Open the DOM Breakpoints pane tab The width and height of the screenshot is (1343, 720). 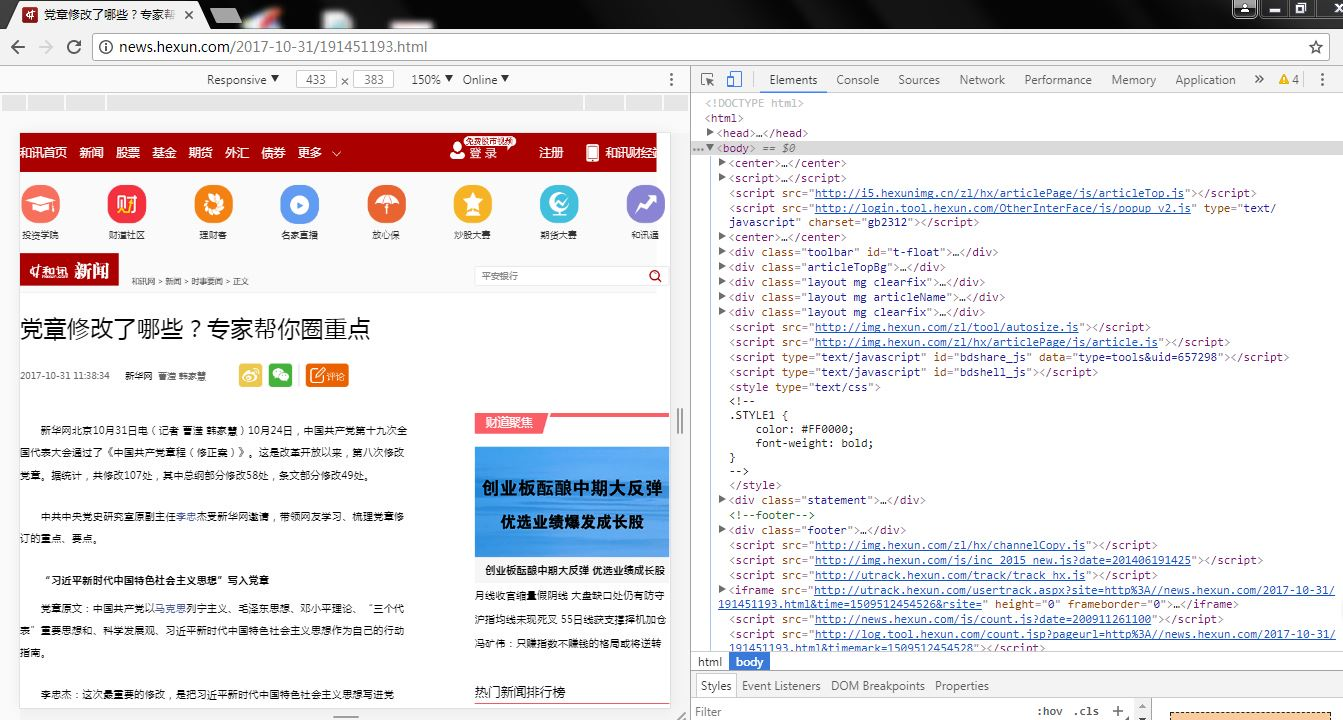pos(878,686)
